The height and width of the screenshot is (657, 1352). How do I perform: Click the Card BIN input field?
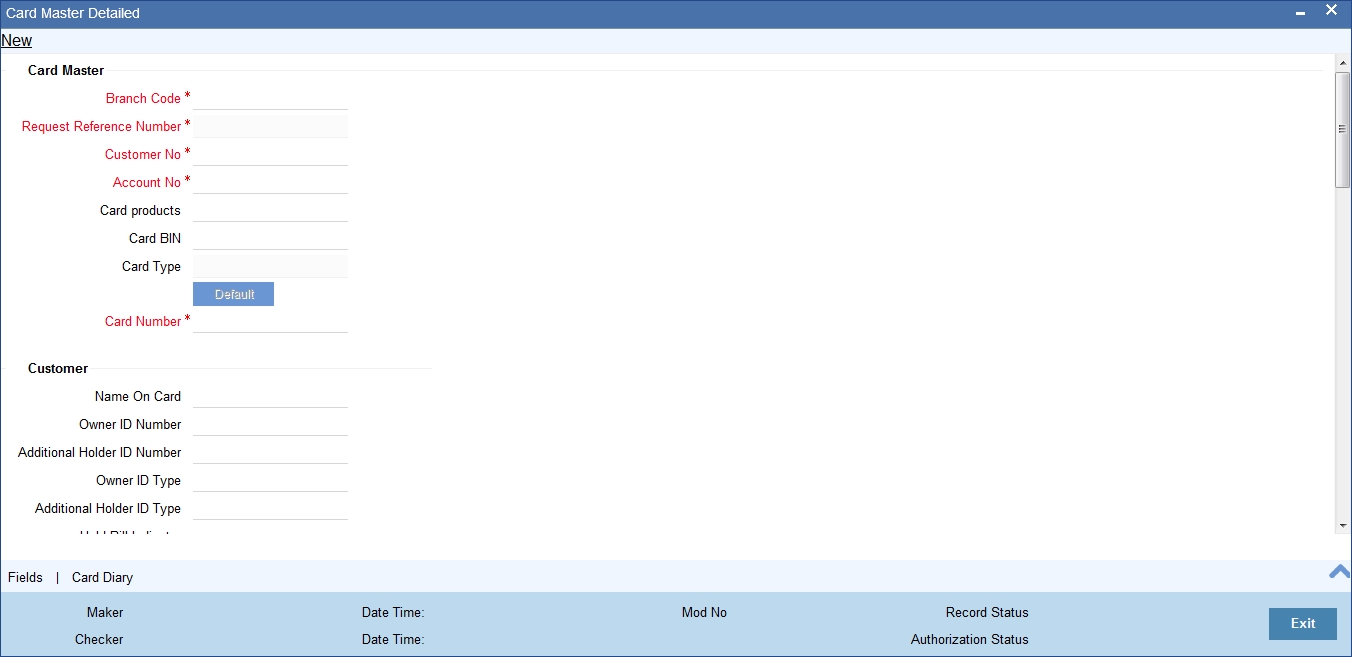point(270,238)
